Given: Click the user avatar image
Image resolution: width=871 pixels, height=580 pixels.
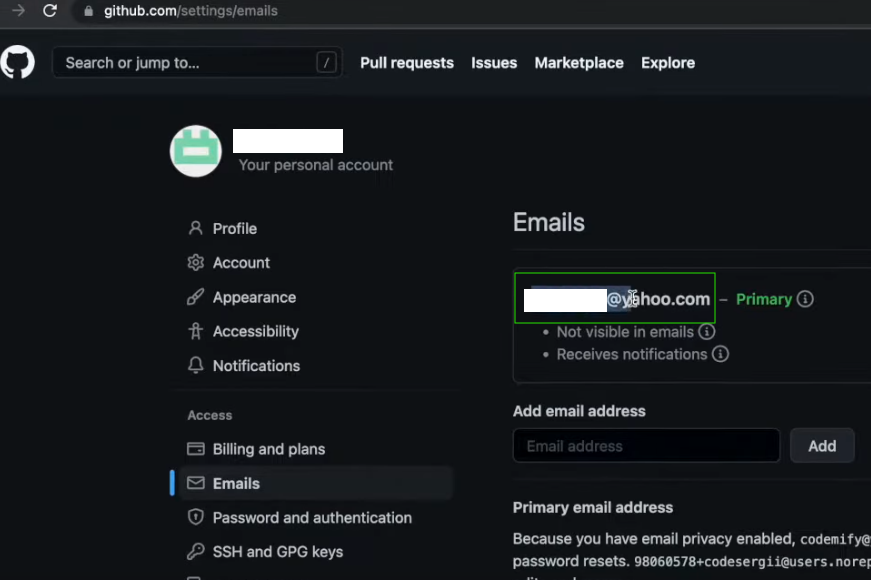Looking at the screenshot, I should coord(196,151).
